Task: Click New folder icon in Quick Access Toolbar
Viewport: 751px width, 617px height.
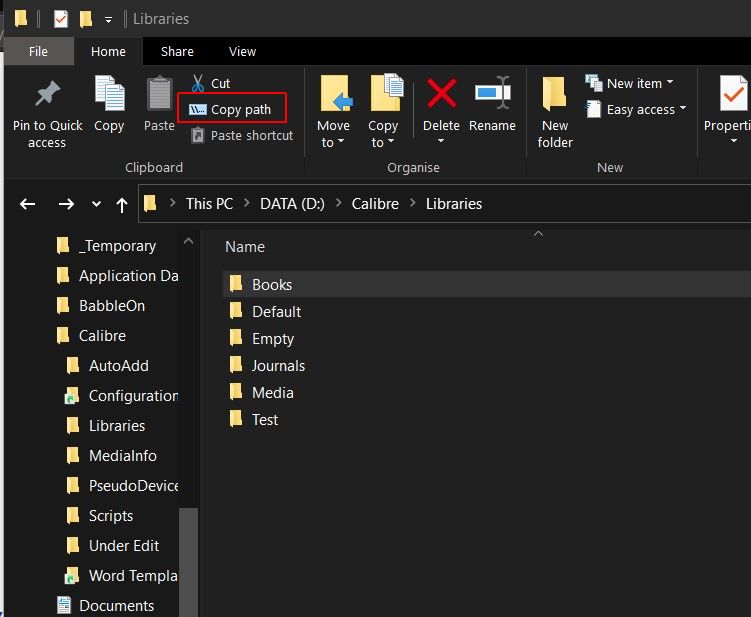Action: coord(86,19)
